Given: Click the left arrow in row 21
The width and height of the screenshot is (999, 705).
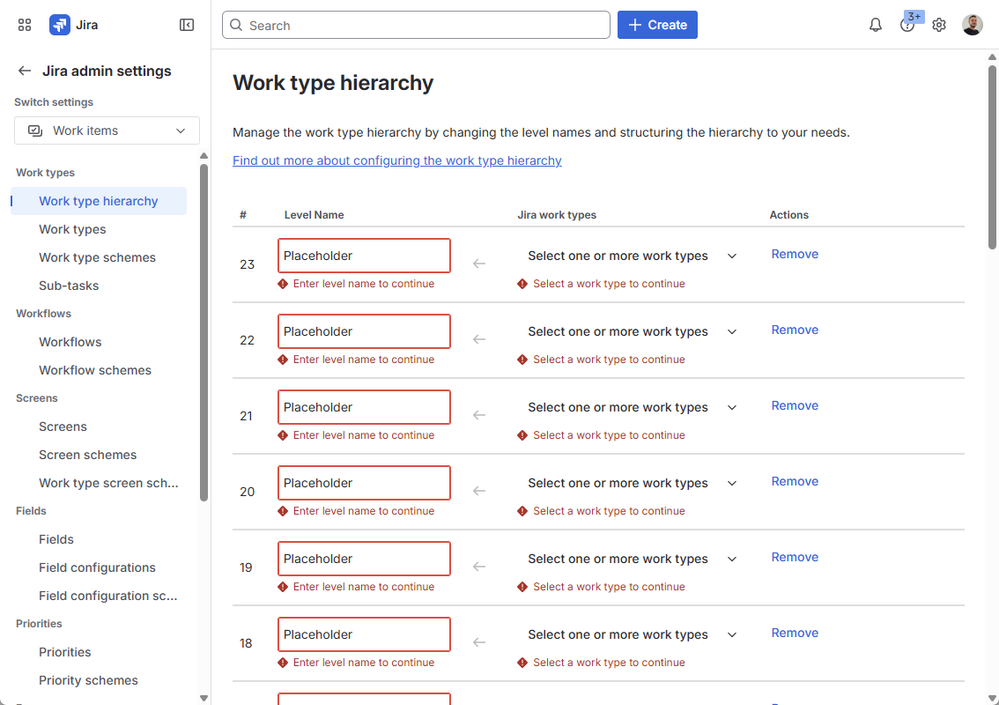Looking at the screenshot, I should point(479,415).
